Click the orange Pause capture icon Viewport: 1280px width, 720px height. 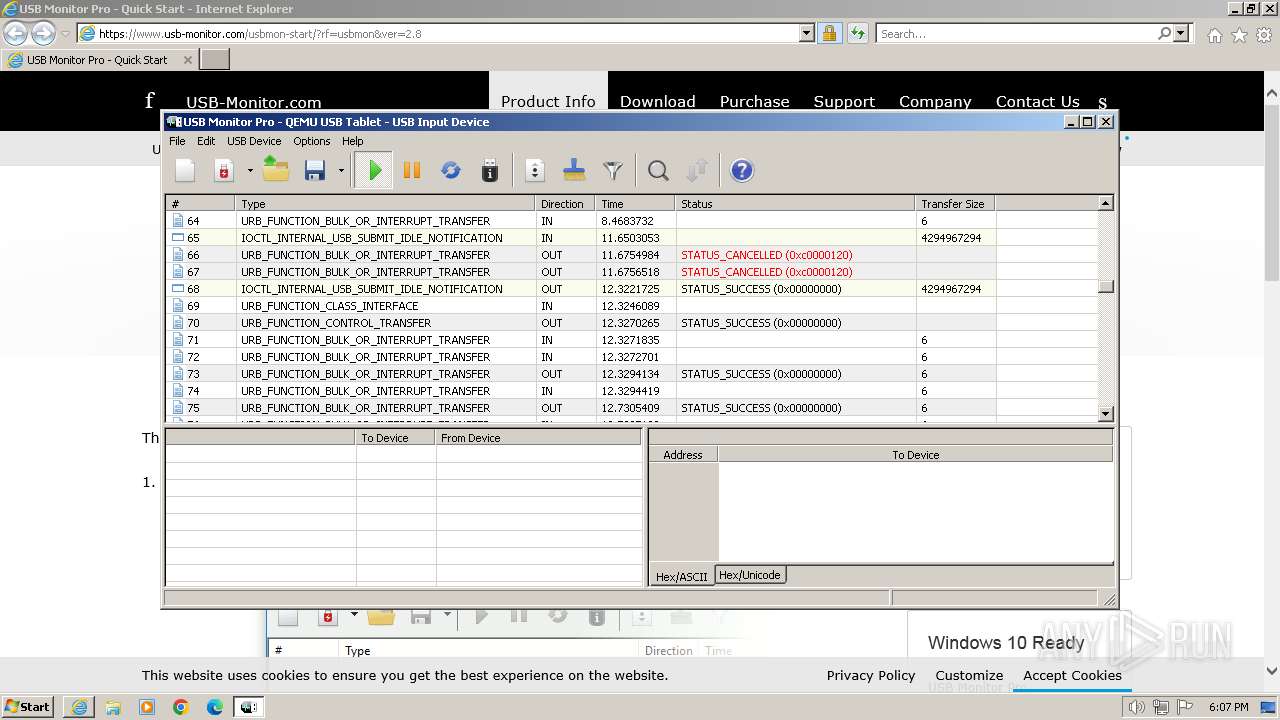point(412,171)
